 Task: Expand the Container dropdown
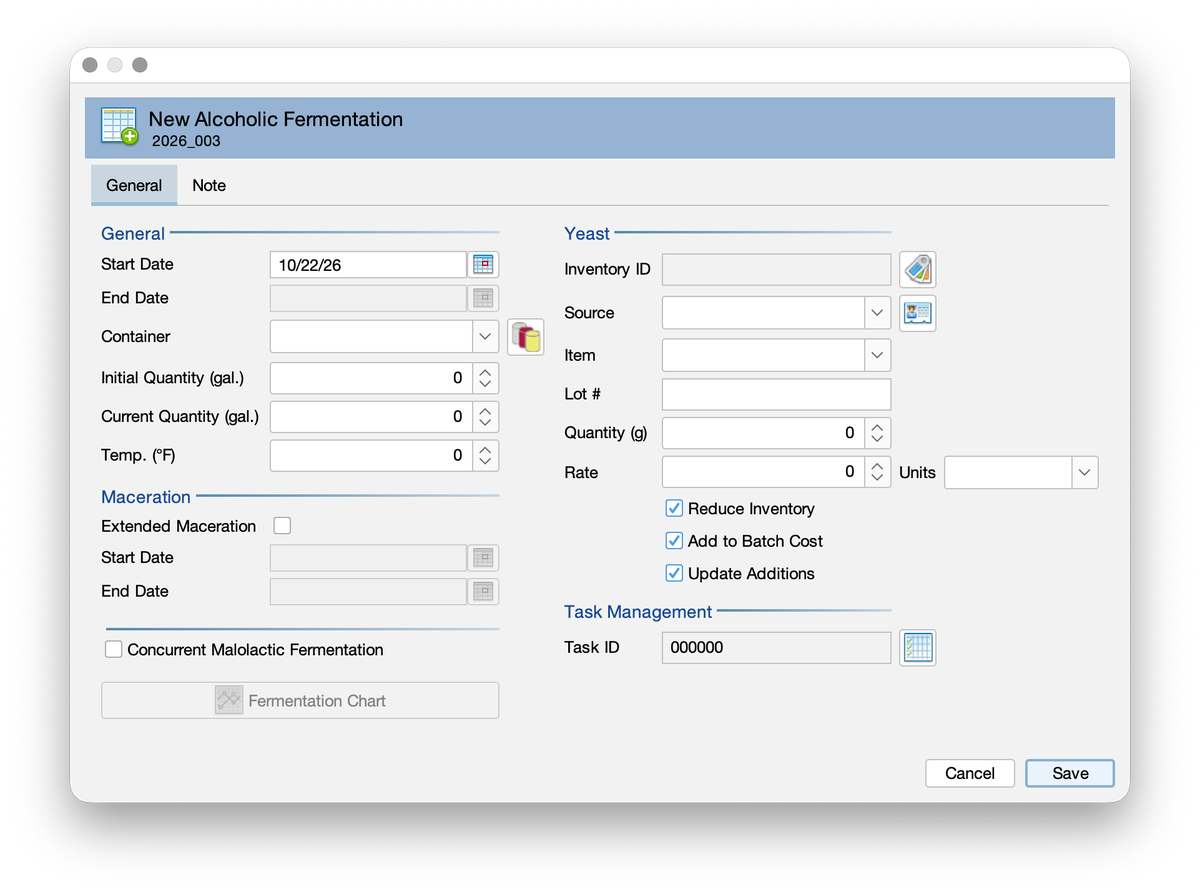click(485, 337)
